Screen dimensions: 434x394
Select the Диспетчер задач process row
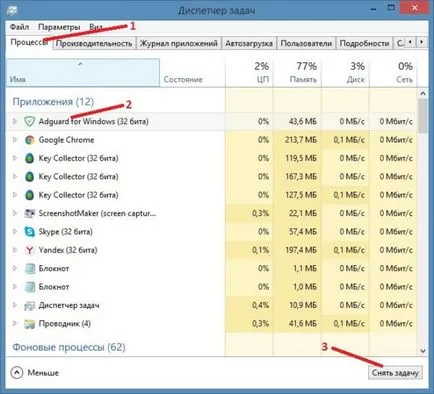click(211, 305)
